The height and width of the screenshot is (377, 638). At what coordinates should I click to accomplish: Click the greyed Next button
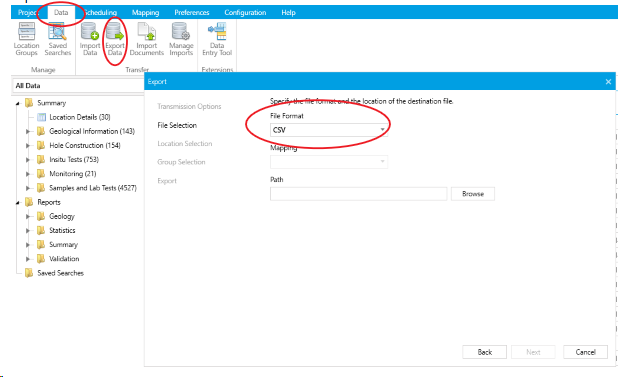point(533,352)
